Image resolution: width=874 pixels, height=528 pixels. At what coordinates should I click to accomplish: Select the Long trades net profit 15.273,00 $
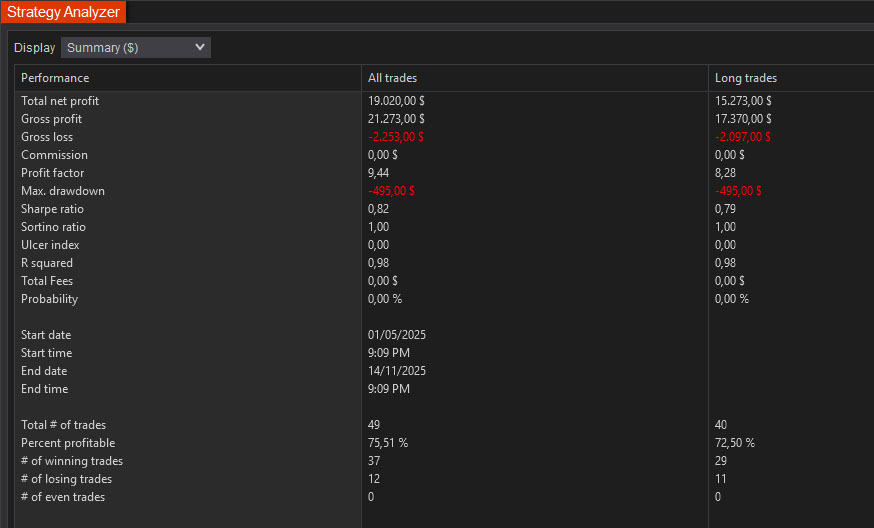tap(743, 101)
